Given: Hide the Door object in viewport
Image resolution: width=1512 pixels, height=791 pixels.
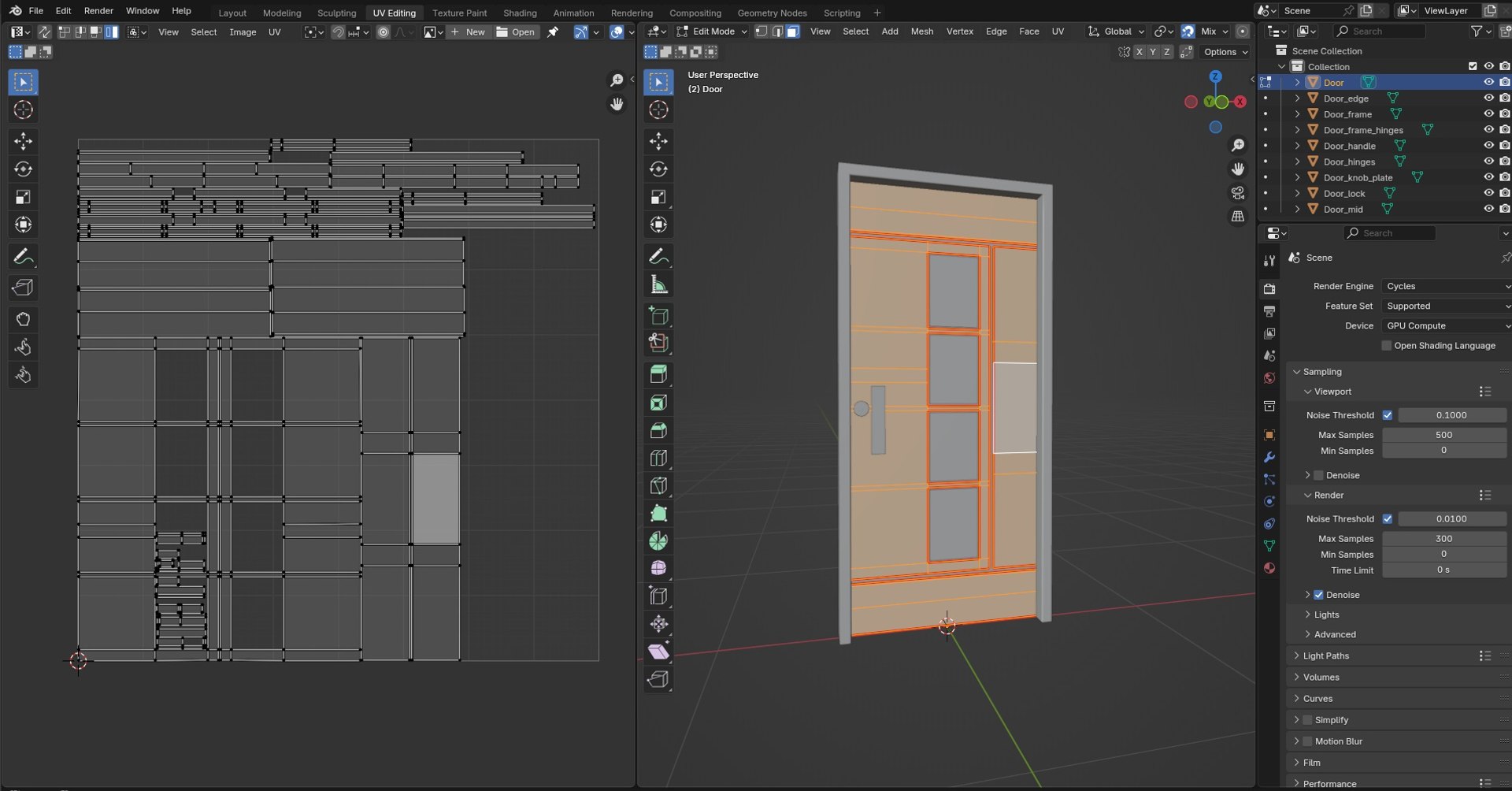Looking at the screenshot, I should click(1488, 82).
